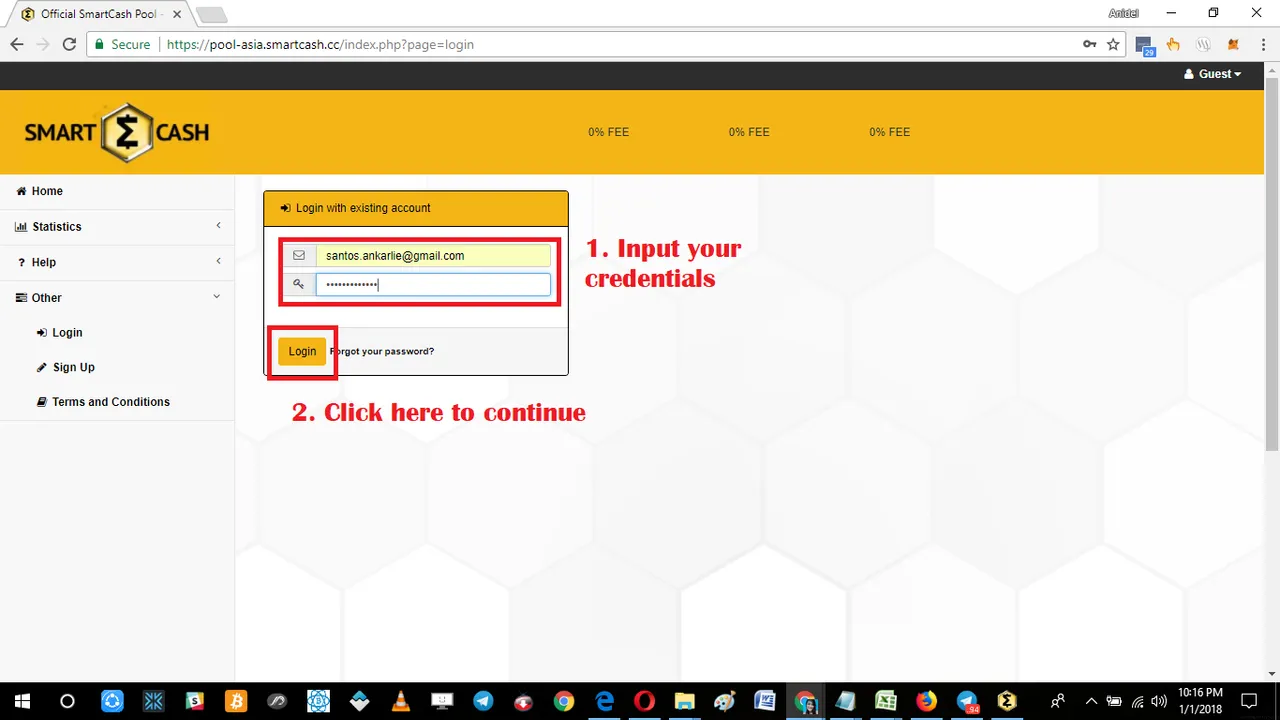Open Chrome's three-dot menu
This screenshot has width=1280, height=720.
point(1262,44)
